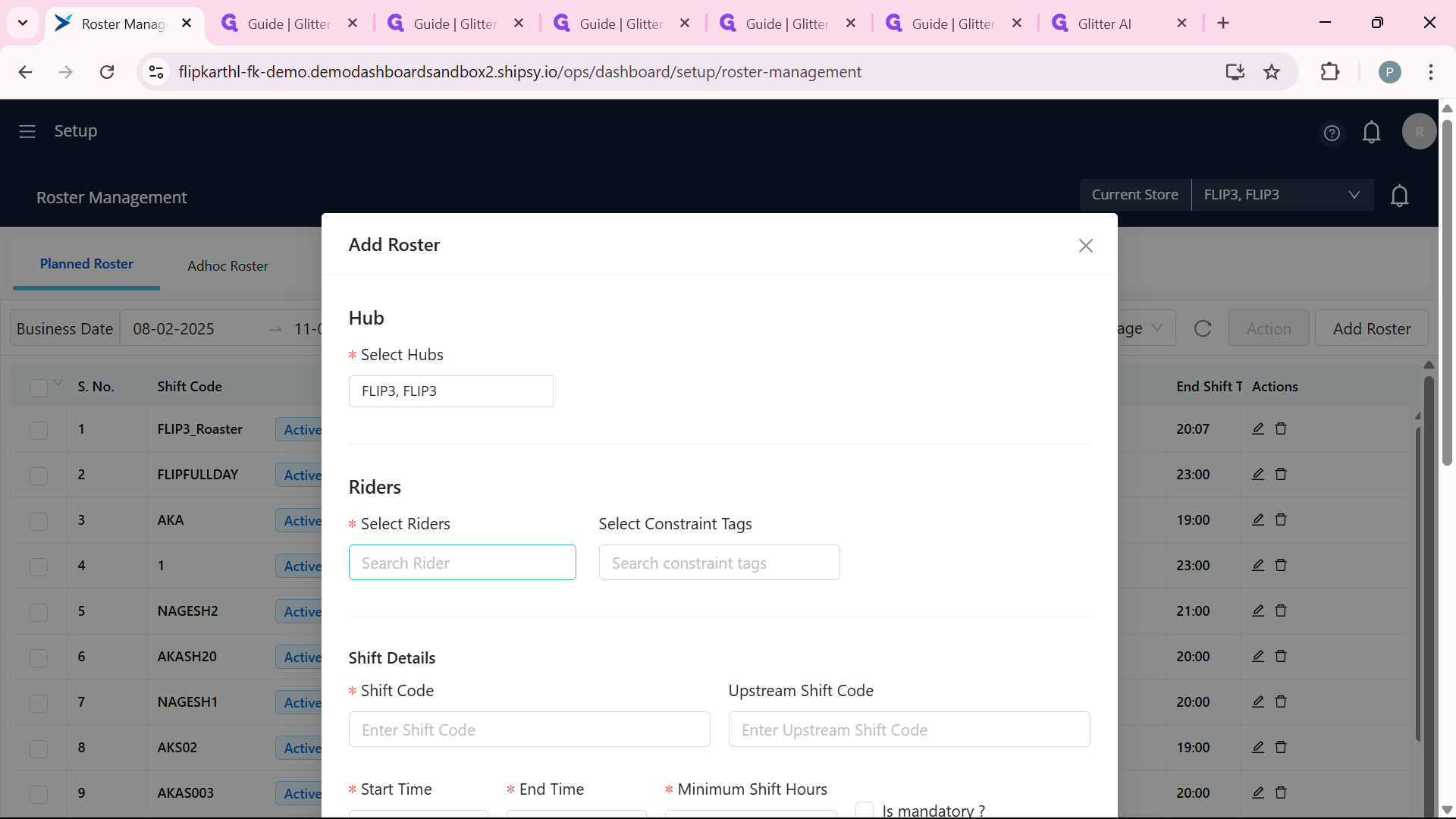
Task: Switch to the first Guide | Glitter tab
Action: pyautogui.click(x=289, y=24)
